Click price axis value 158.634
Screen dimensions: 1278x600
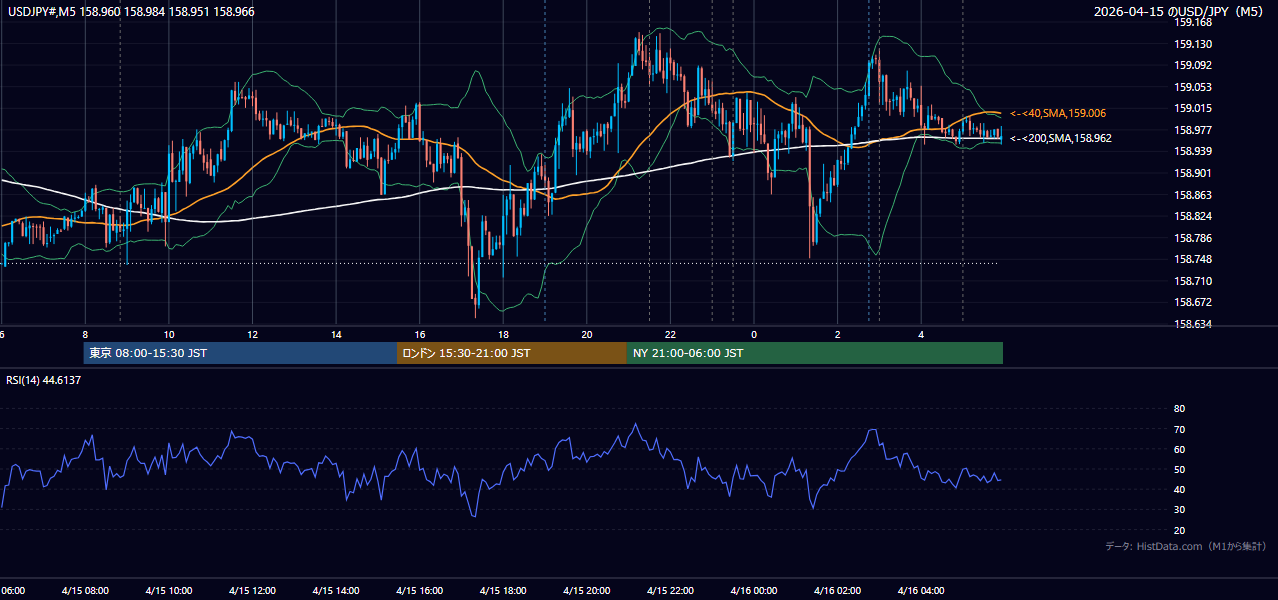click(1193, 325)
